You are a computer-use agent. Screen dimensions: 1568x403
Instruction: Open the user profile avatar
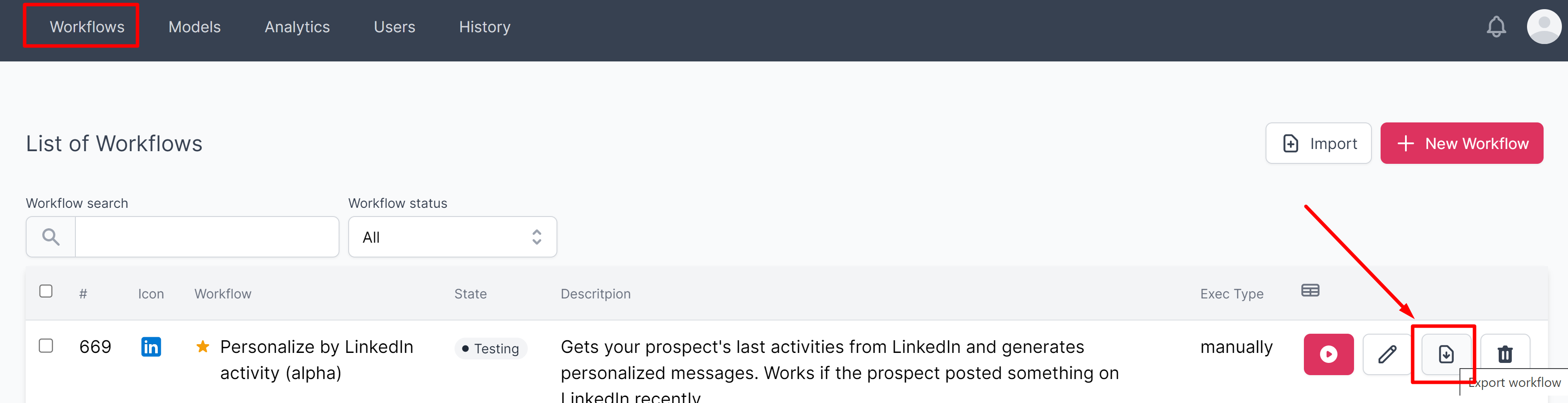[1543, 27]
